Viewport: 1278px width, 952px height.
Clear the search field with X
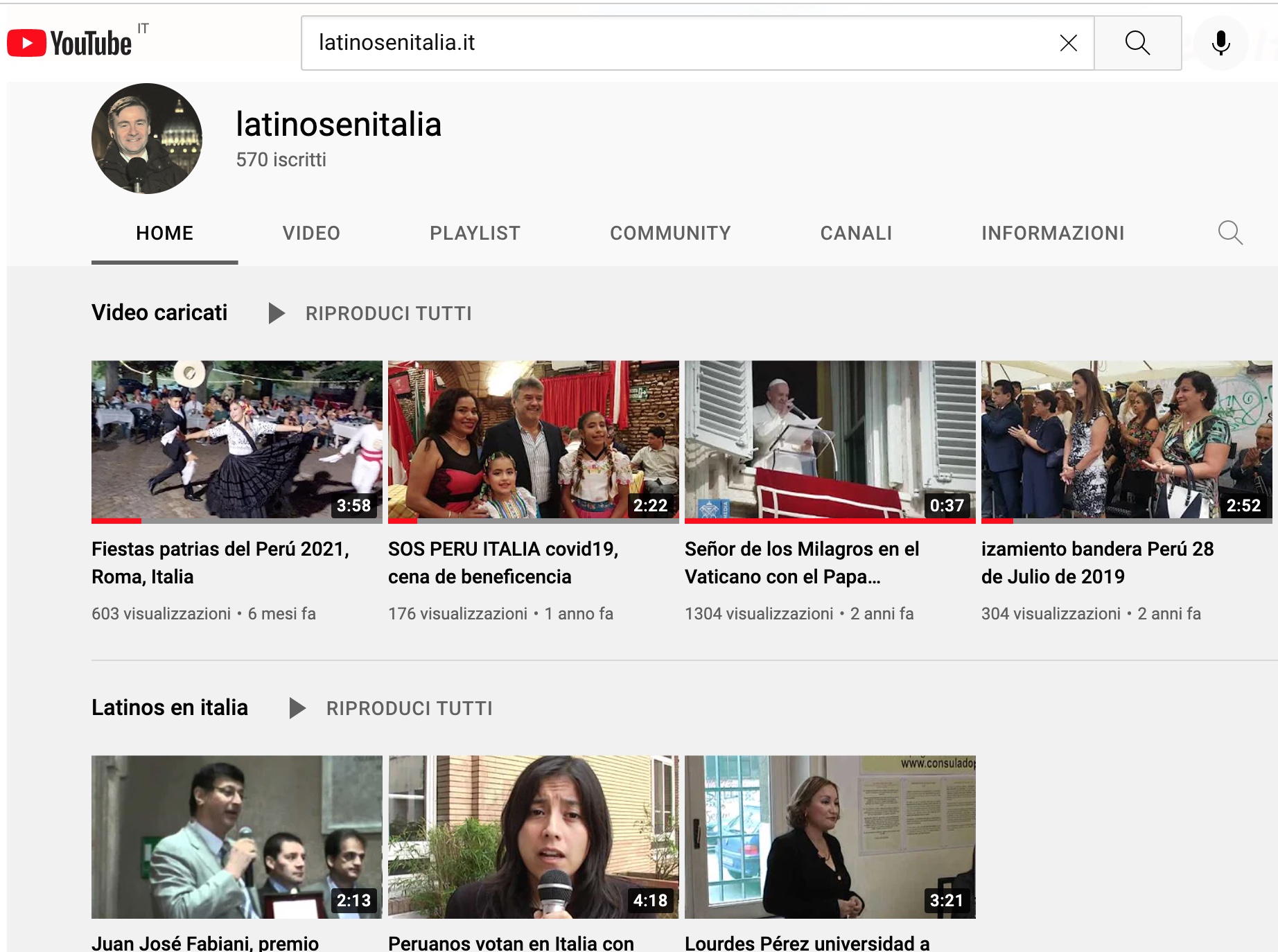(1068, 43)
